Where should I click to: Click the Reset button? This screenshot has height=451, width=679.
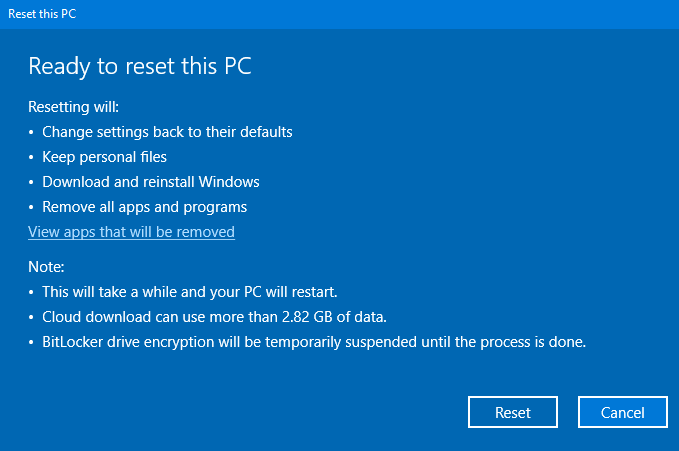point(512,412)
